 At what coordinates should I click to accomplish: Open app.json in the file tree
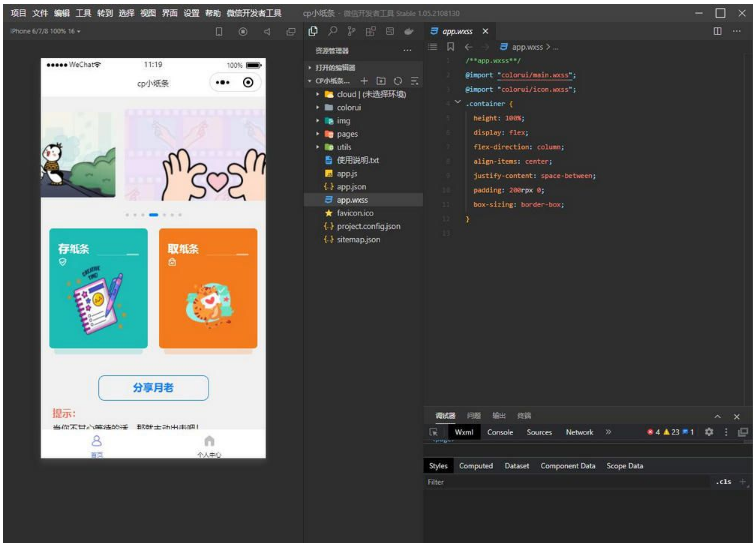(351, 187)
